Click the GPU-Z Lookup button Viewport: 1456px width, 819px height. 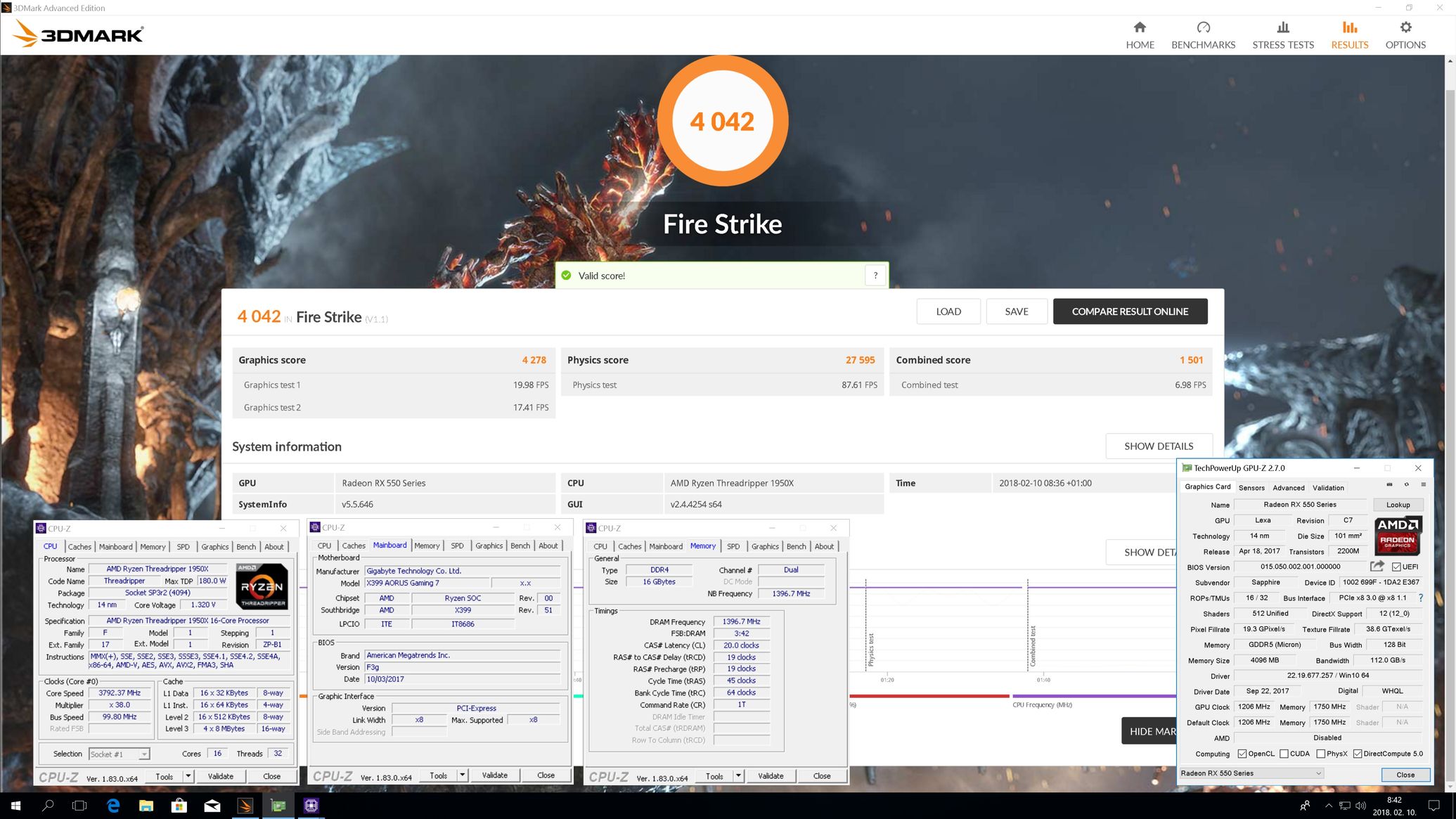(x=1398, y=505)
